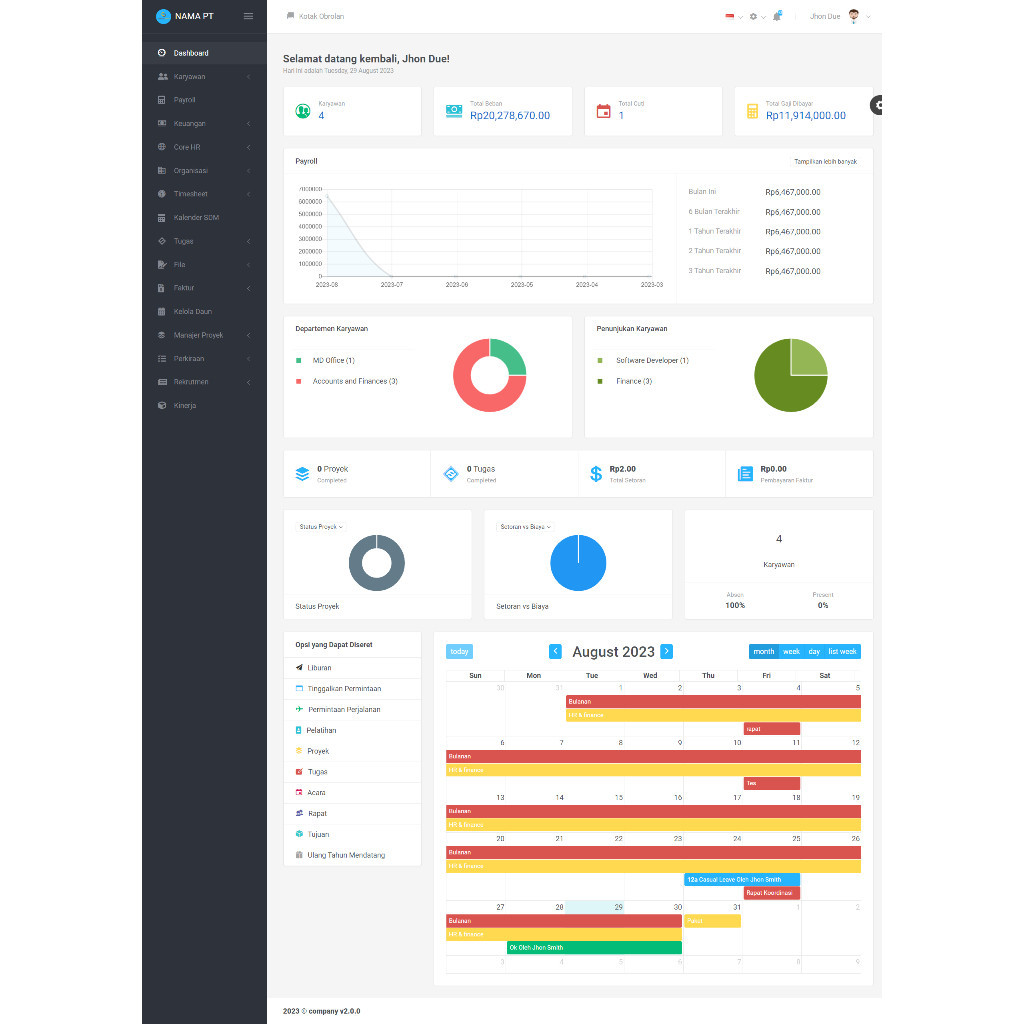The width and height of the screenshot is (1024, 1024).
Task: Open Kalender SDM in sidebar
Action: tap(204, 217)
